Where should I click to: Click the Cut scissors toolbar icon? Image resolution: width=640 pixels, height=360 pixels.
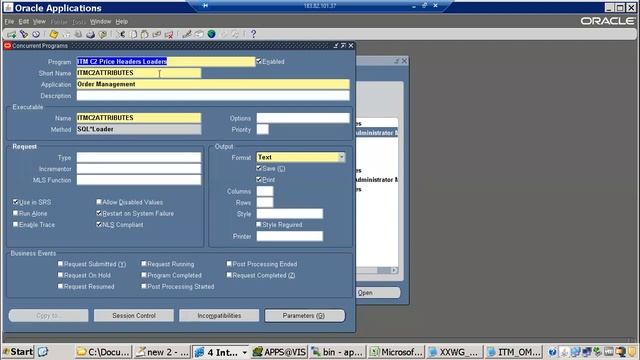121,34
